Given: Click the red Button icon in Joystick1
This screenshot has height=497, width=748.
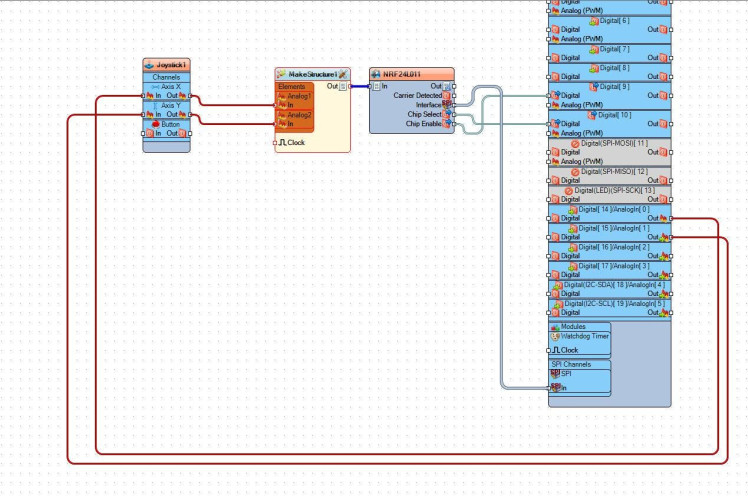Looking at the screenshot, I should point(155,124).
